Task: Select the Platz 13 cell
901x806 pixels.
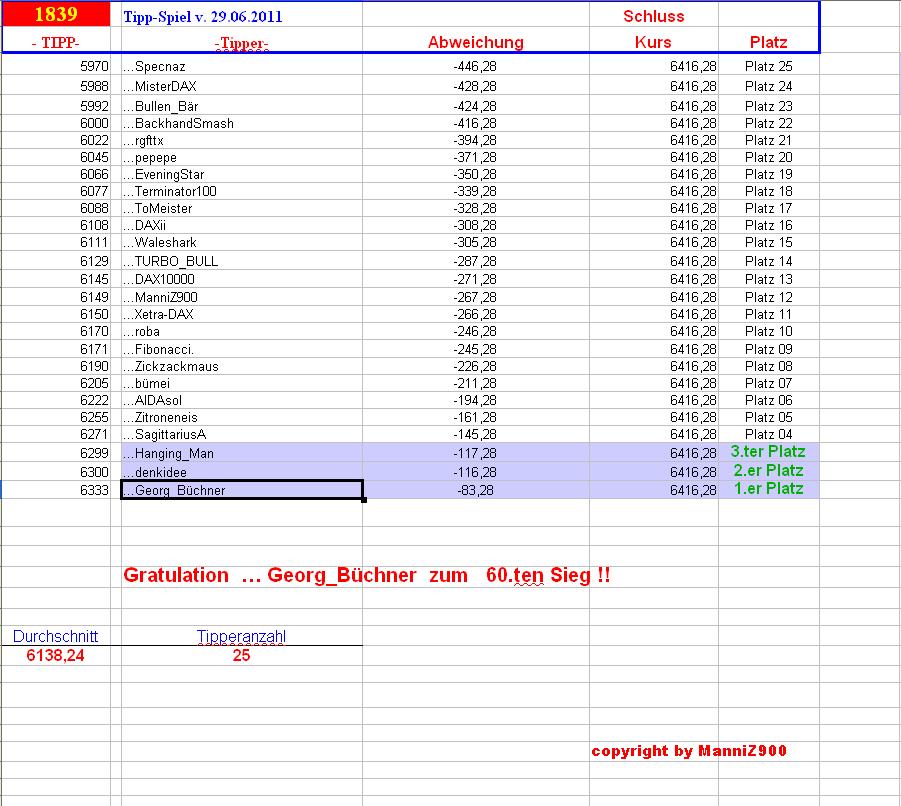Action: tap(769, 279)
